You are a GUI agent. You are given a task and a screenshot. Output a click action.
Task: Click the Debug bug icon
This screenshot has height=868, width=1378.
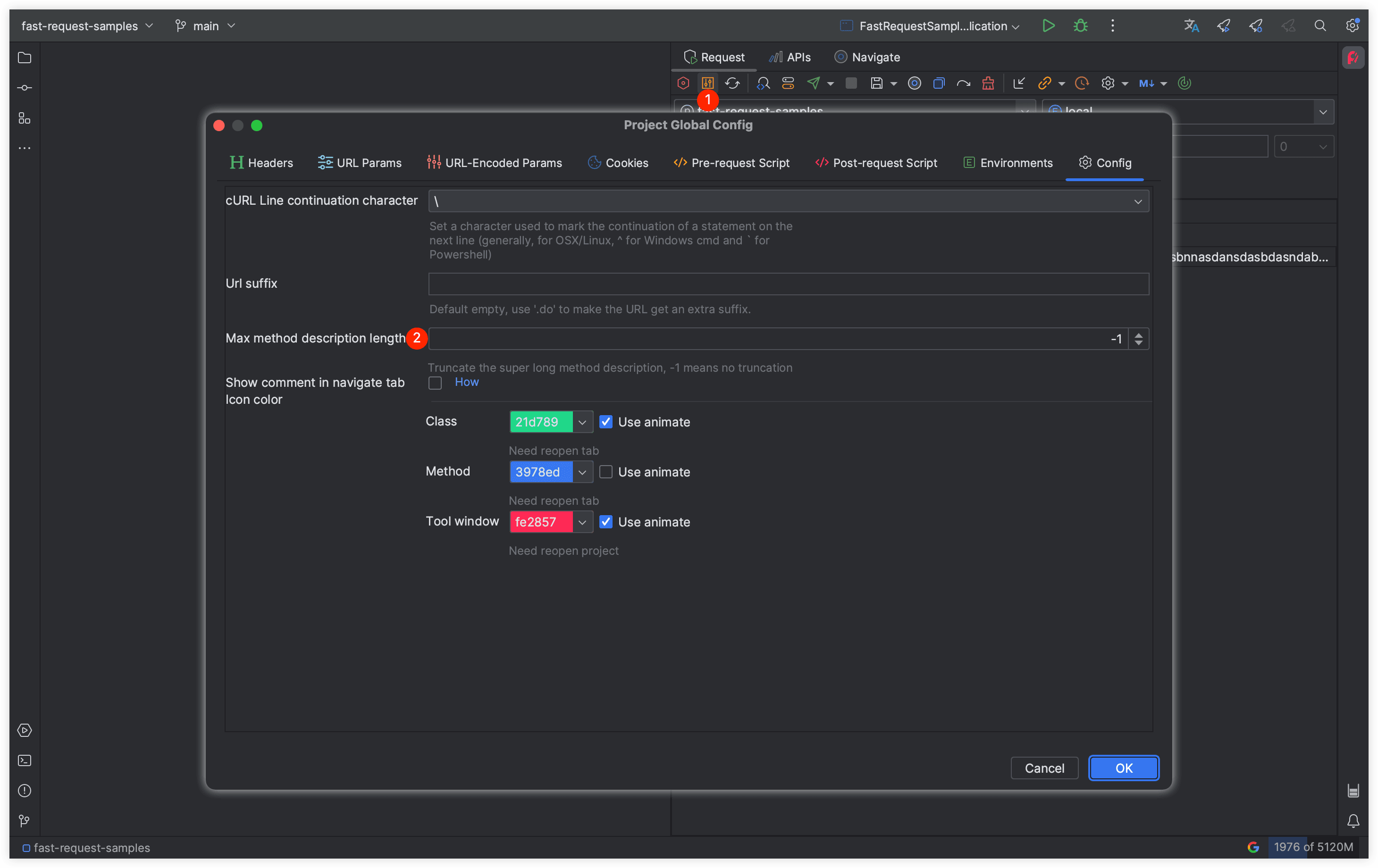(x=1080, y=26)
